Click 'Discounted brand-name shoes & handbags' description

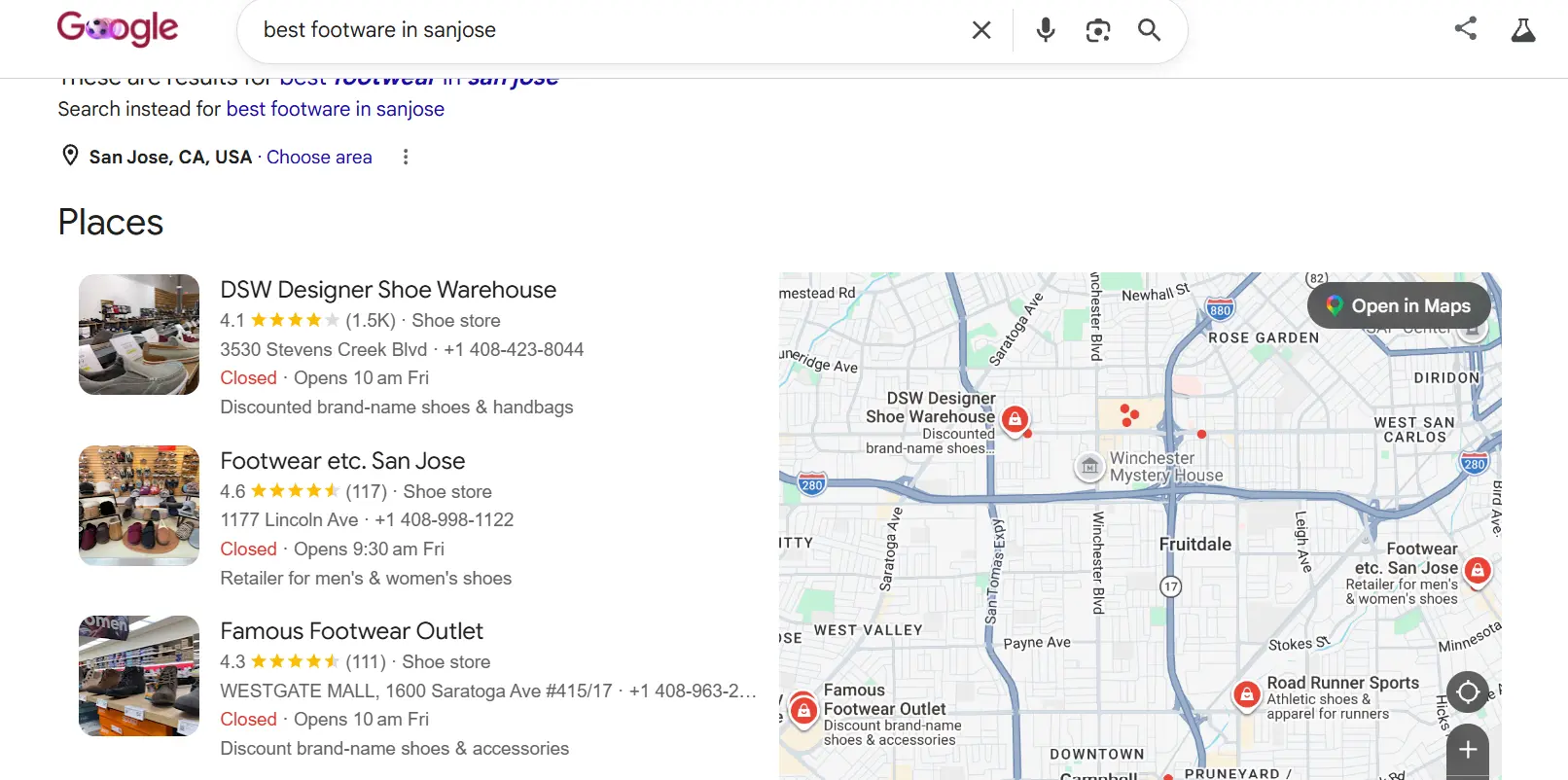tap(397, 407)
